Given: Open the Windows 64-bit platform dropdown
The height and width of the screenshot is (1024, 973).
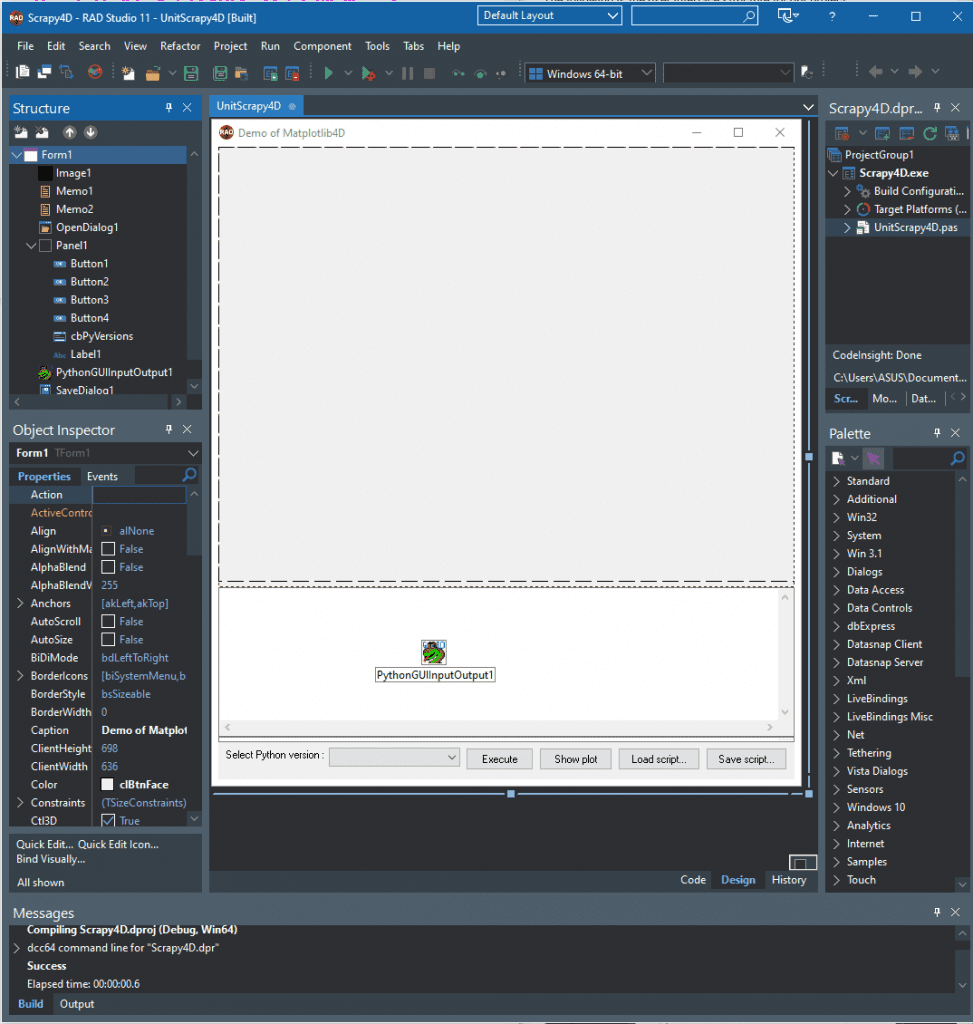Looking at the screenshot, I should [x=590, y=74].
